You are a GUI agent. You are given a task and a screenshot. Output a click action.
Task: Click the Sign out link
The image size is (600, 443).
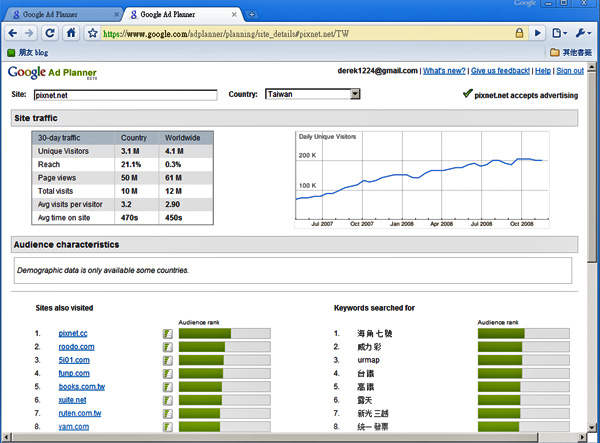coord(570,71)
